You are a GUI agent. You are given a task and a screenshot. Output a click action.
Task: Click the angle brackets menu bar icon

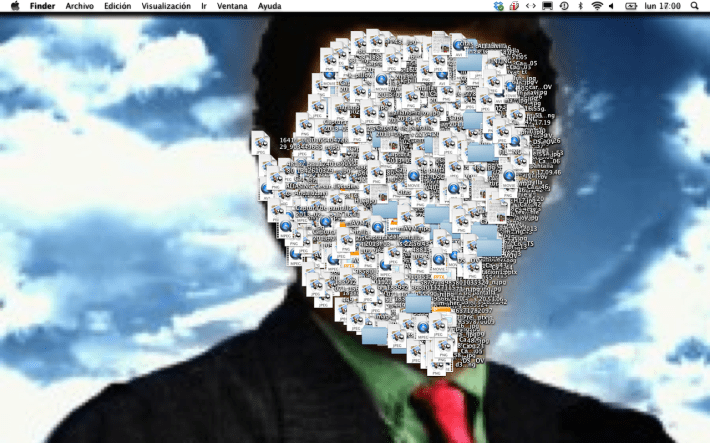(531, 6)
